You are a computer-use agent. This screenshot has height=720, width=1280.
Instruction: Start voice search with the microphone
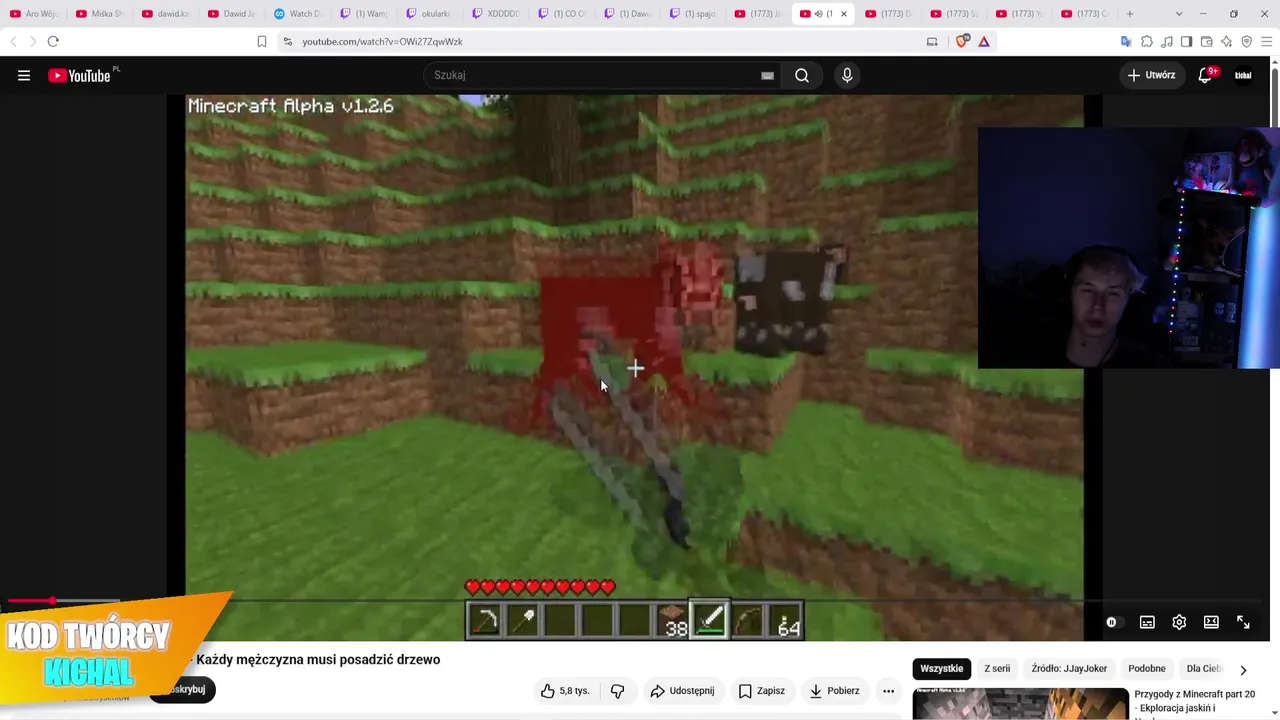(x=847, y=75)
